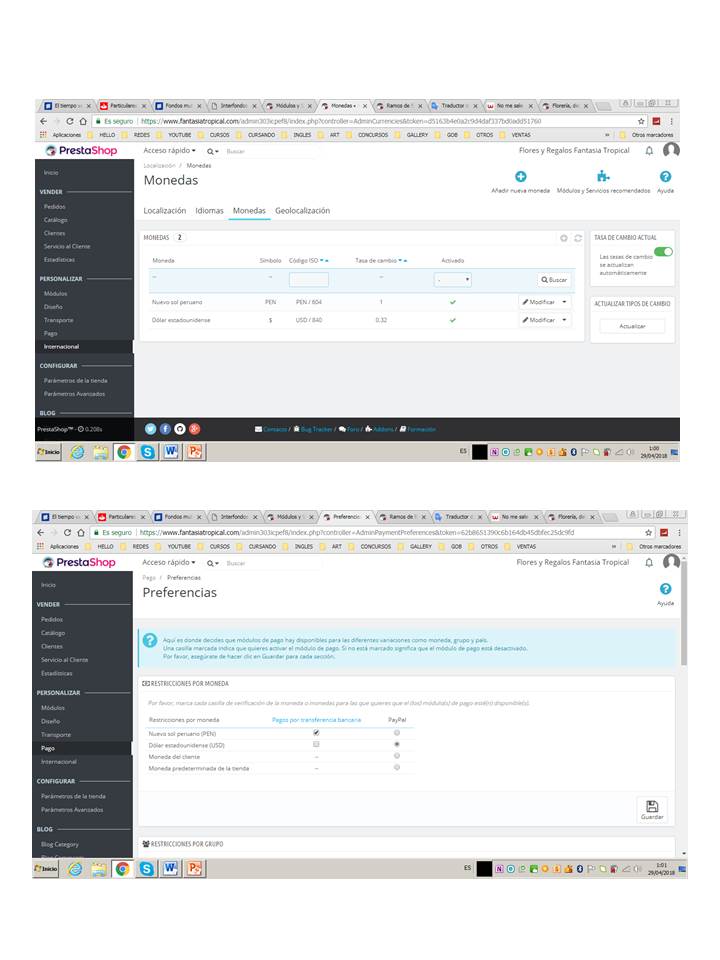720x960 pixels.
Task: Open Acceso rápido dropdown on Preferencias page
Action: pyautogui.click(x=168, y=563)
